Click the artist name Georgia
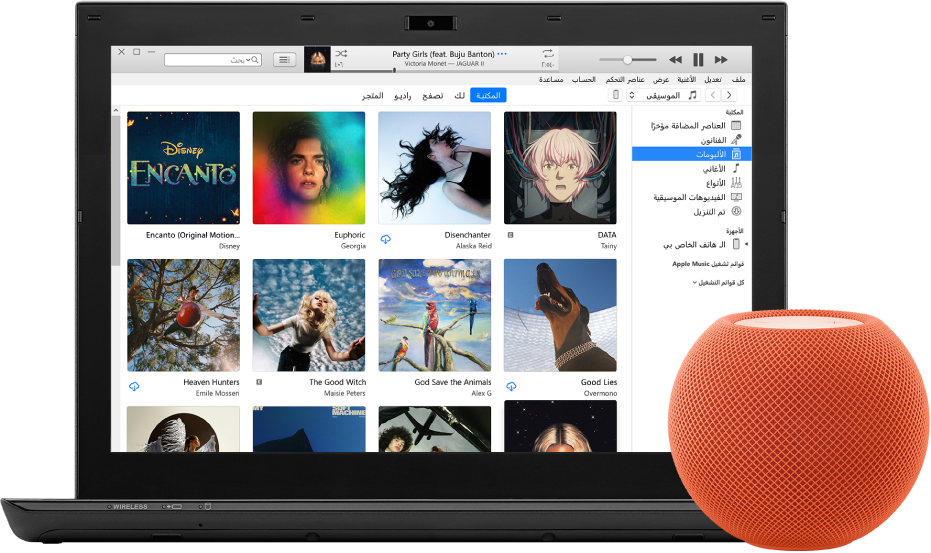931x553 pixels. 353,246
